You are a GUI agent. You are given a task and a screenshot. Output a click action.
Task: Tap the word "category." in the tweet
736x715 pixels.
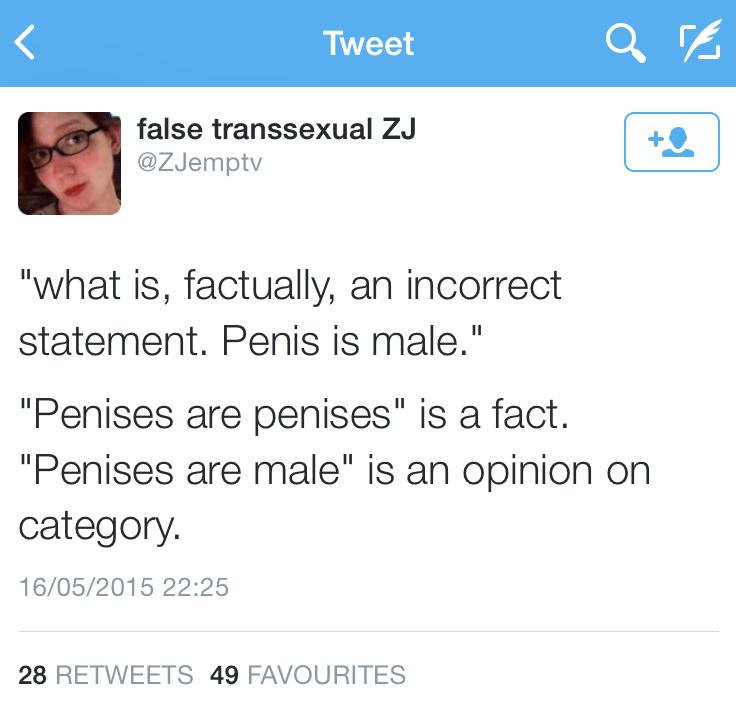point(100,525)
